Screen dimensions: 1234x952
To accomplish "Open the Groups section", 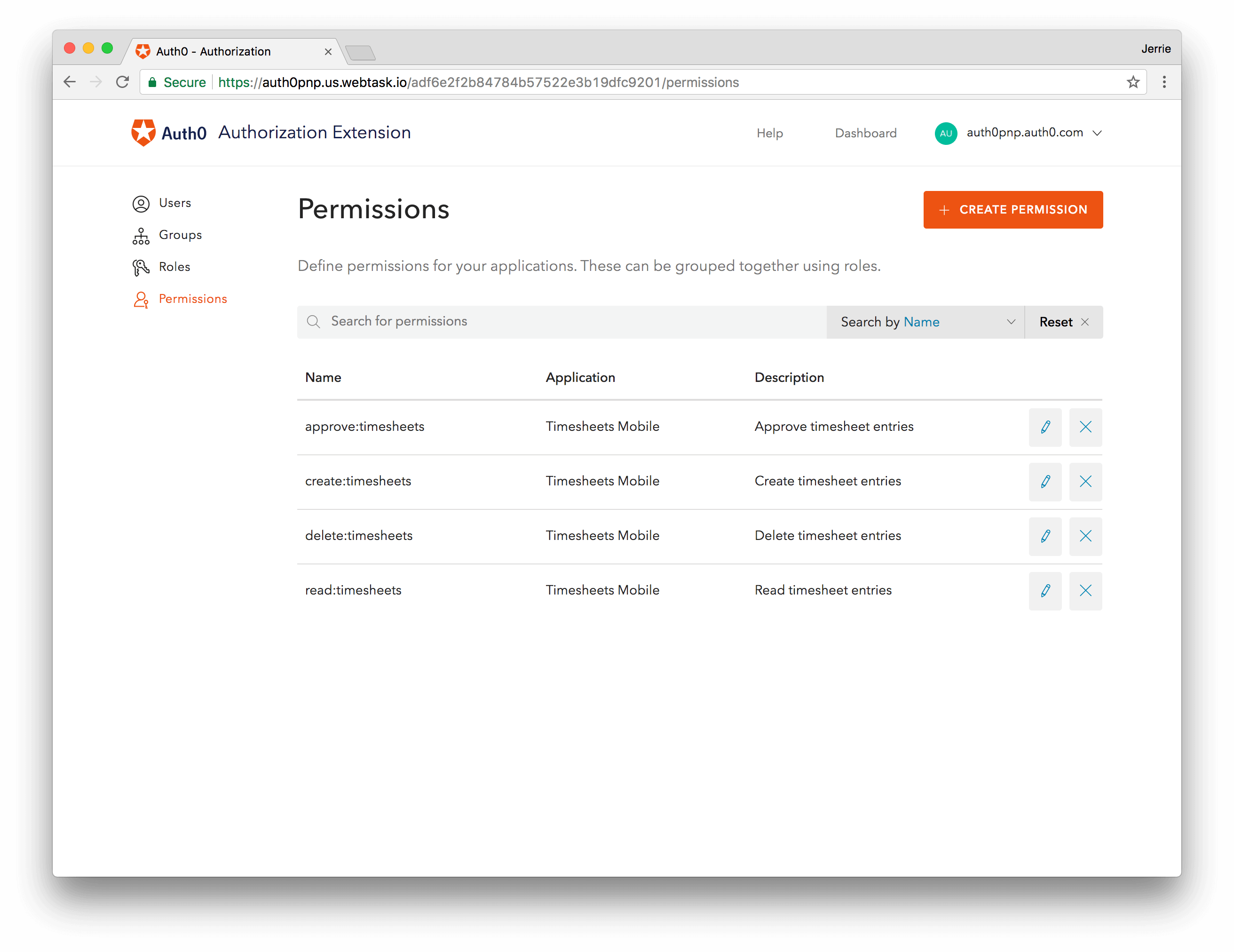I will (x=180, y=235).
